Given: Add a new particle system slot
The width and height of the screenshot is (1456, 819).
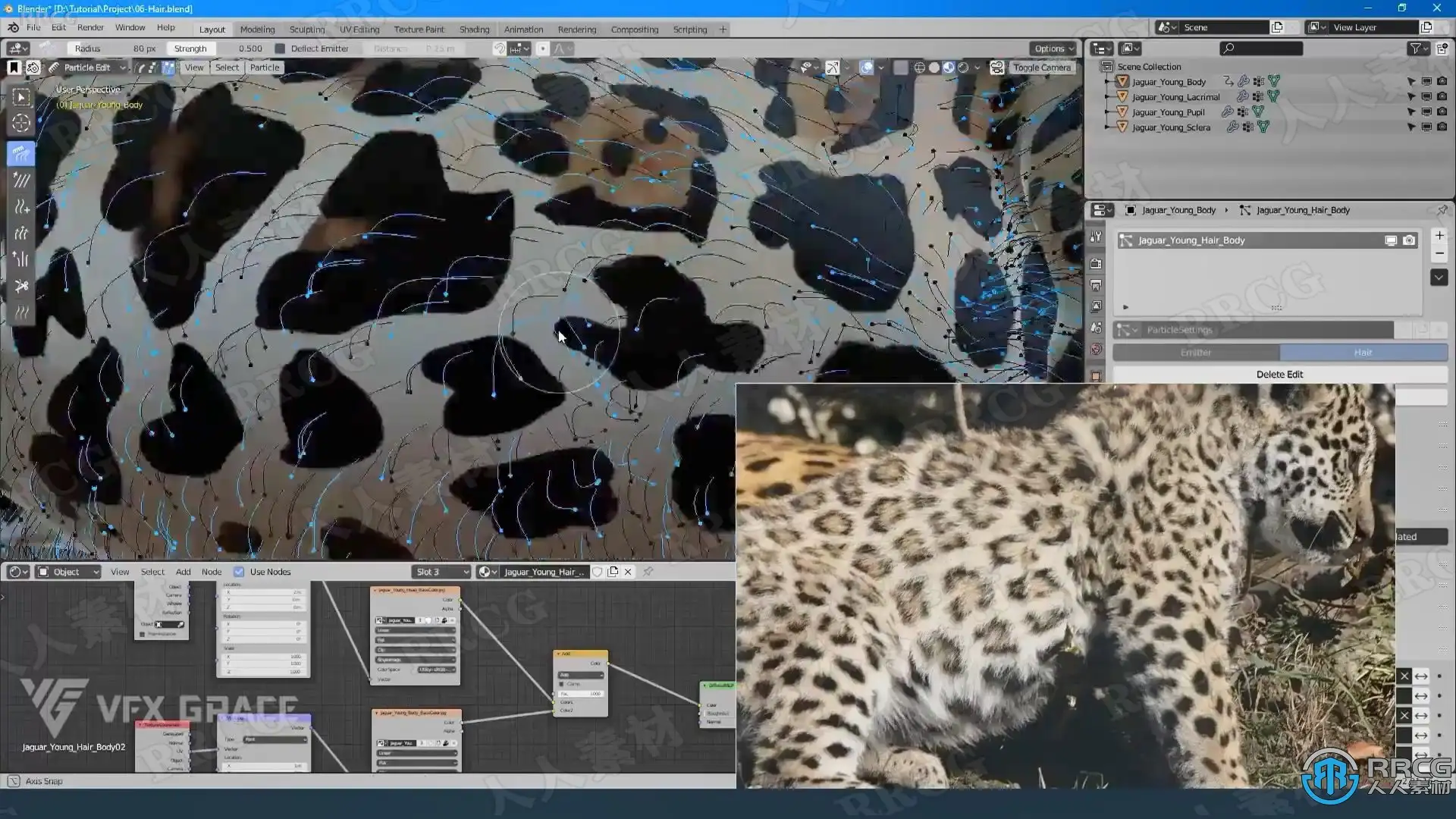Looking at the screenshot, I should coord(1439,236).
